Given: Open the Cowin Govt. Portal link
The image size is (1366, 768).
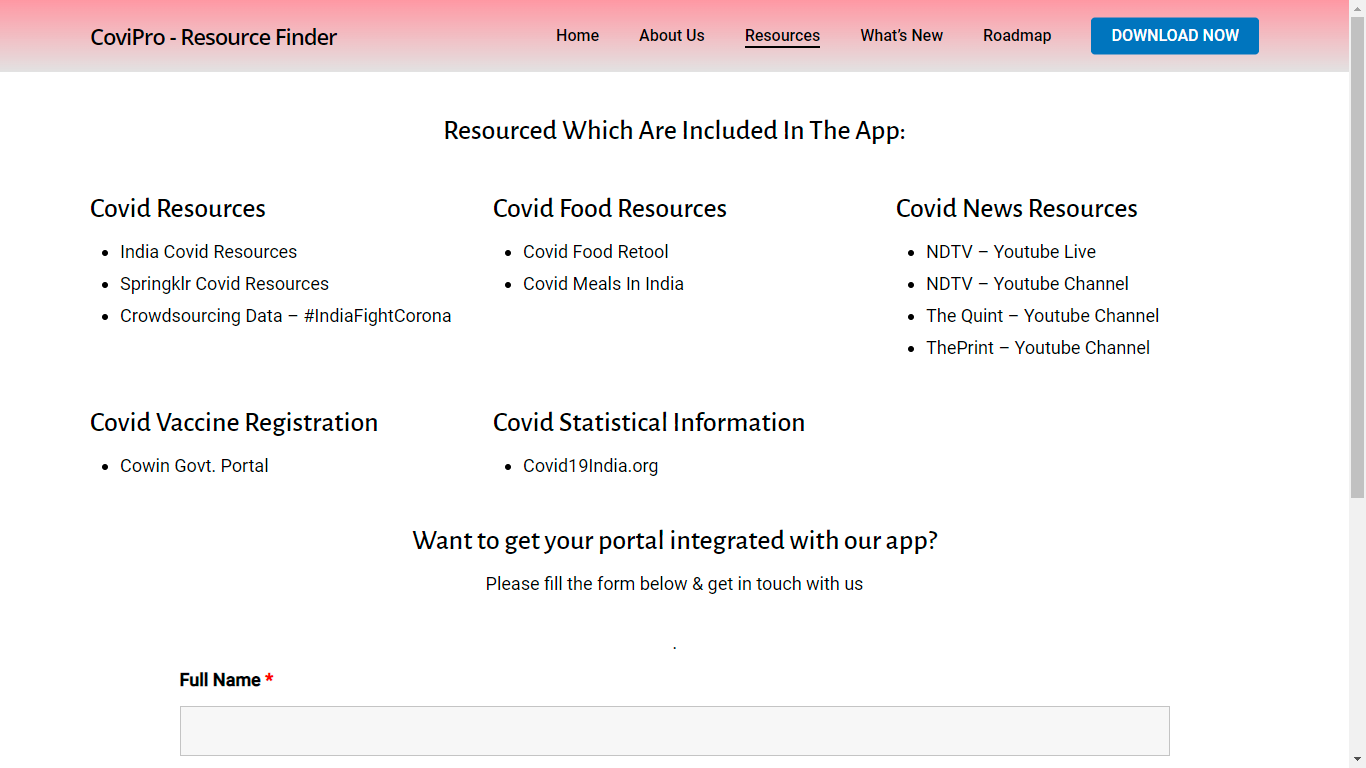Looking at the screenshot, I should (194, 466).
